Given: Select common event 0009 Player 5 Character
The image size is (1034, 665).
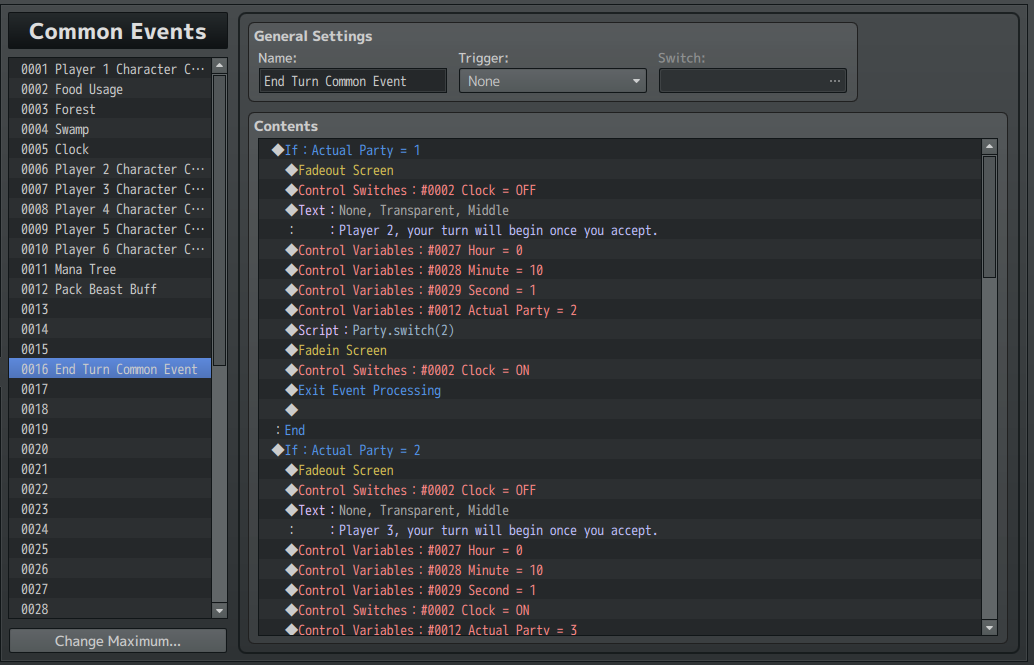Looking at the screenshot, I should point(110,230).
